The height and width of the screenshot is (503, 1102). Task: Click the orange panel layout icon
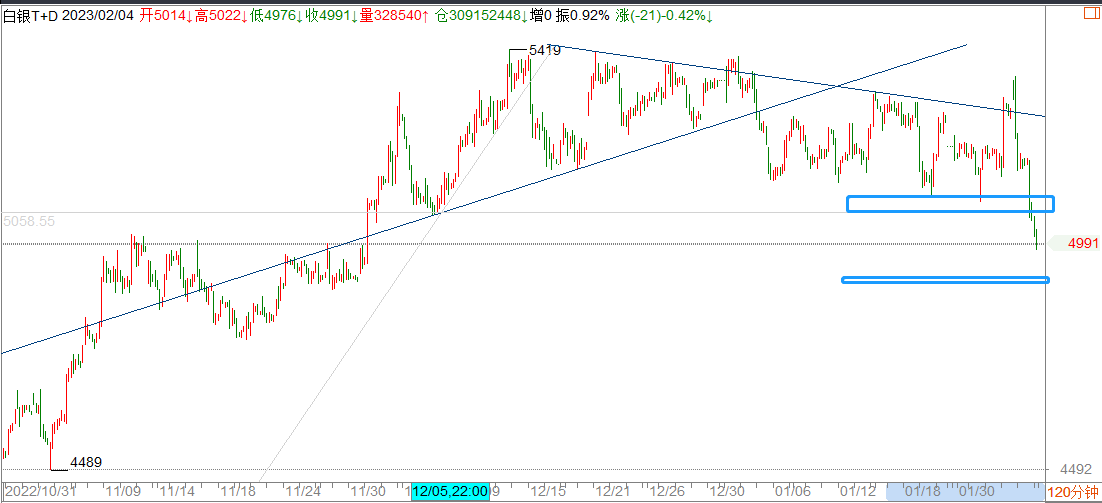click(1093, 14)
